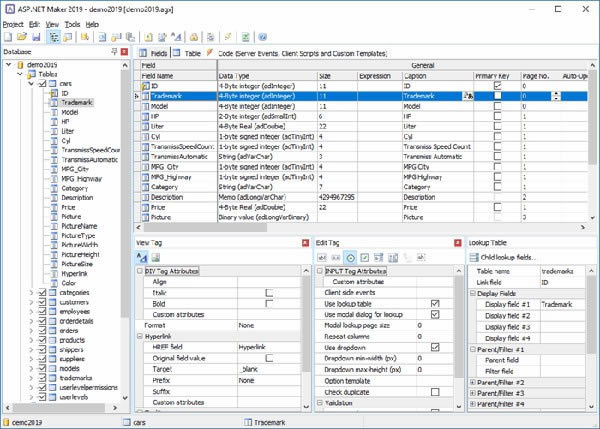
Task: Expand the categories table node
Action: 31,293
